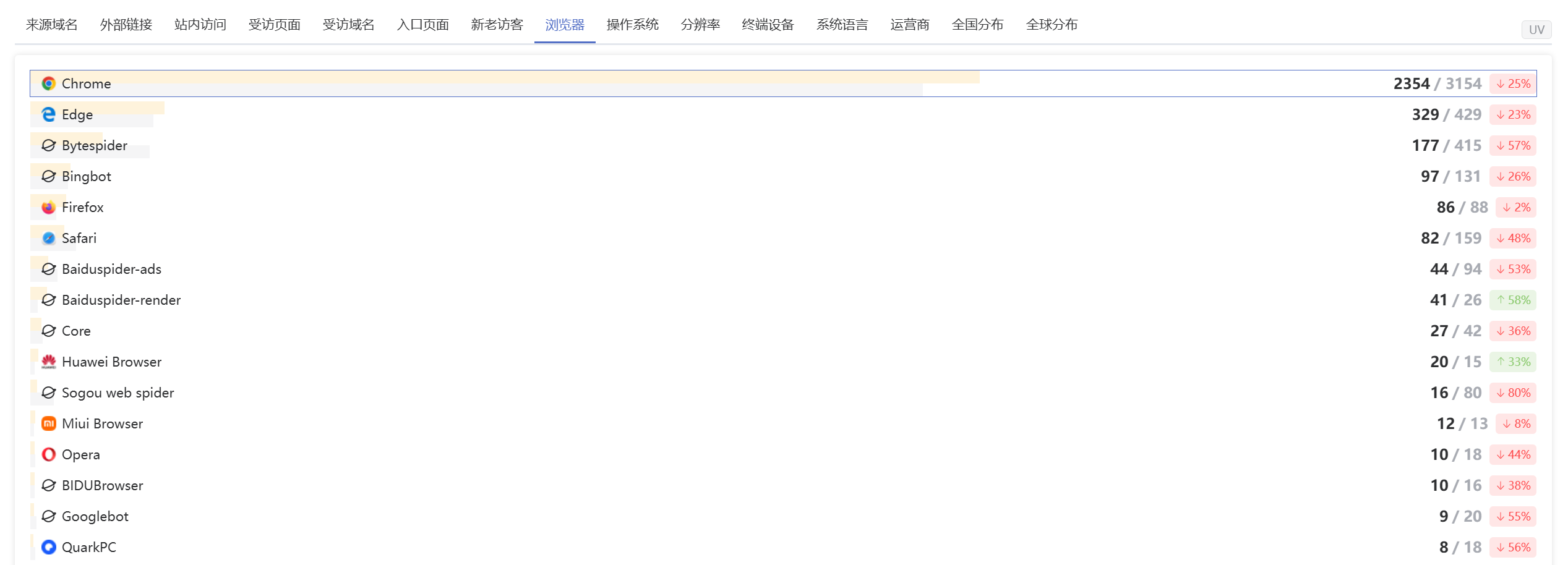Image resolution: width=1568 pixels, height=565 pixels.
Task: Click the Safari 48% decrease badge
Action: (1513, 238)
